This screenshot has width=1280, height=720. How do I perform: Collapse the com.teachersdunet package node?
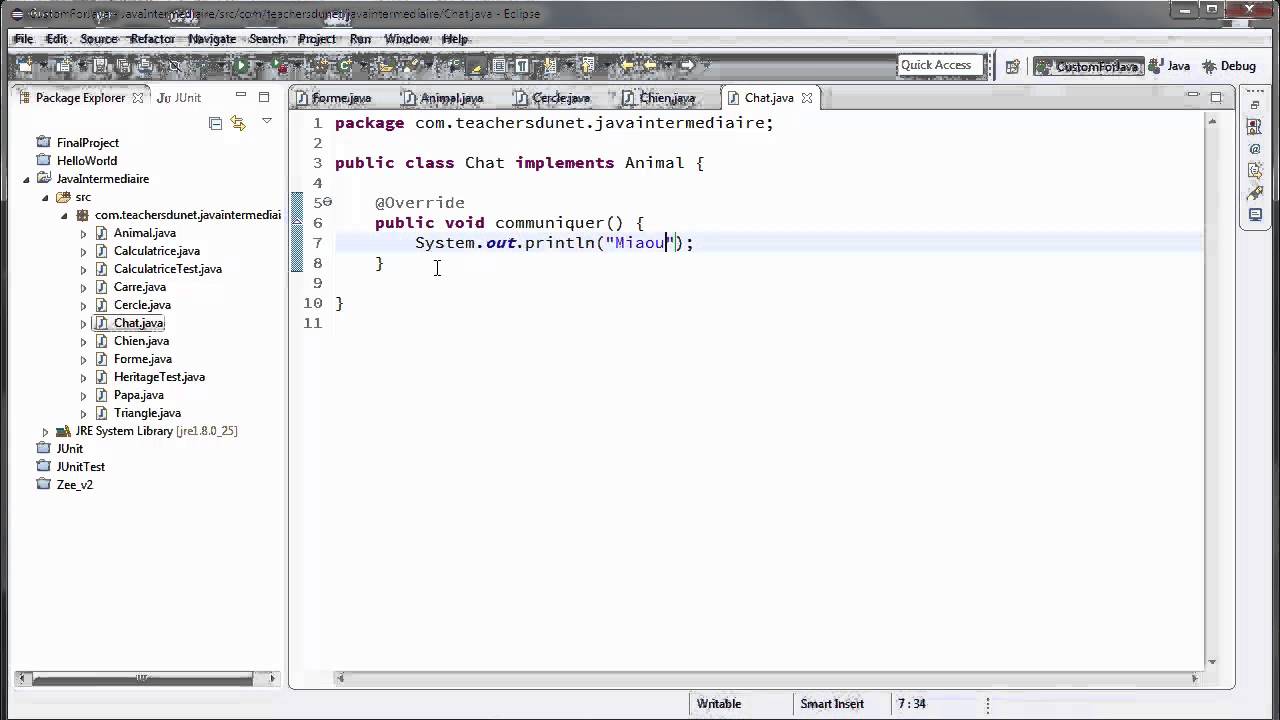point(64,215)
